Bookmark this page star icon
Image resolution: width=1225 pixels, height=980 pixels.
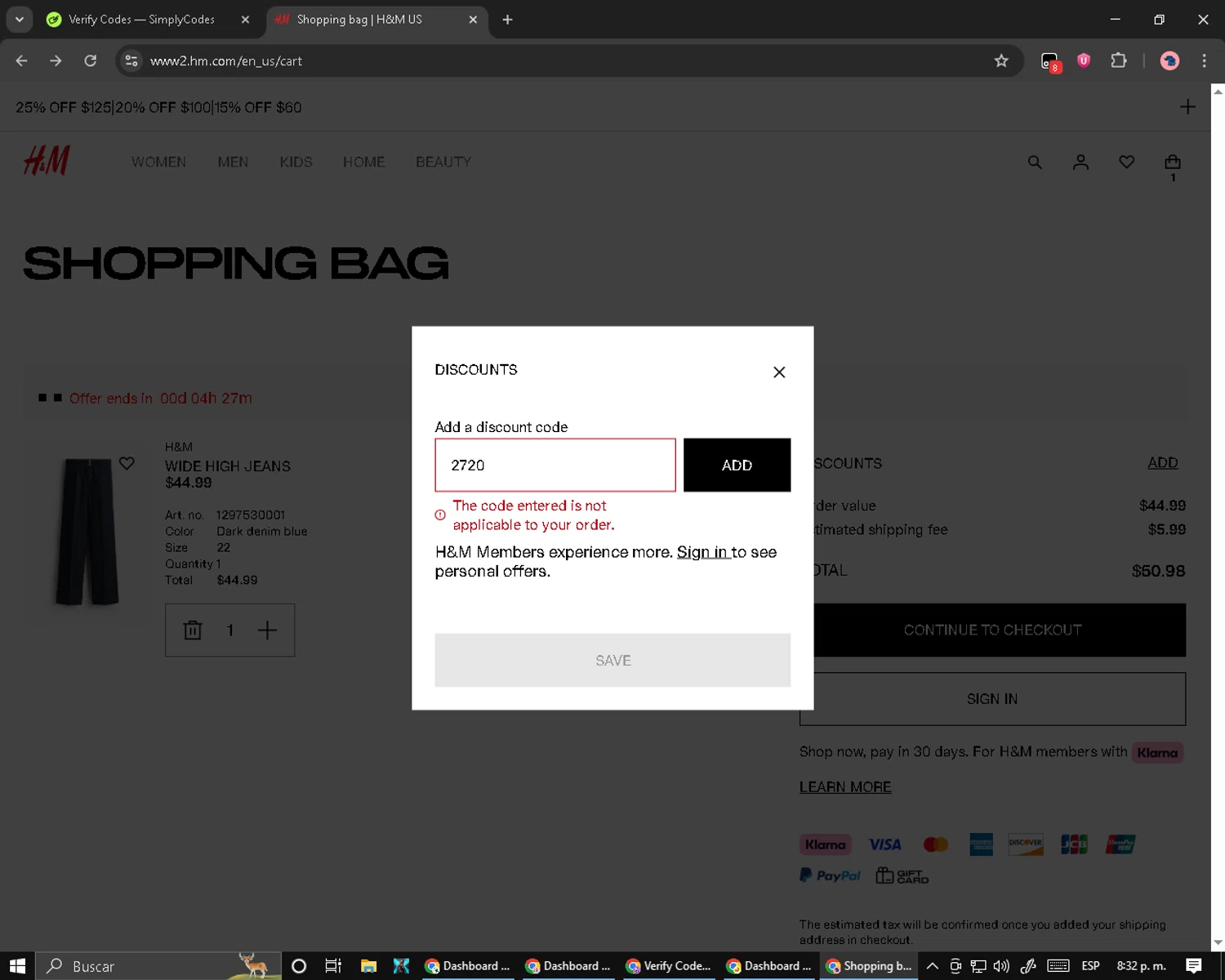pyautogui.click(x=1001, y=60)
